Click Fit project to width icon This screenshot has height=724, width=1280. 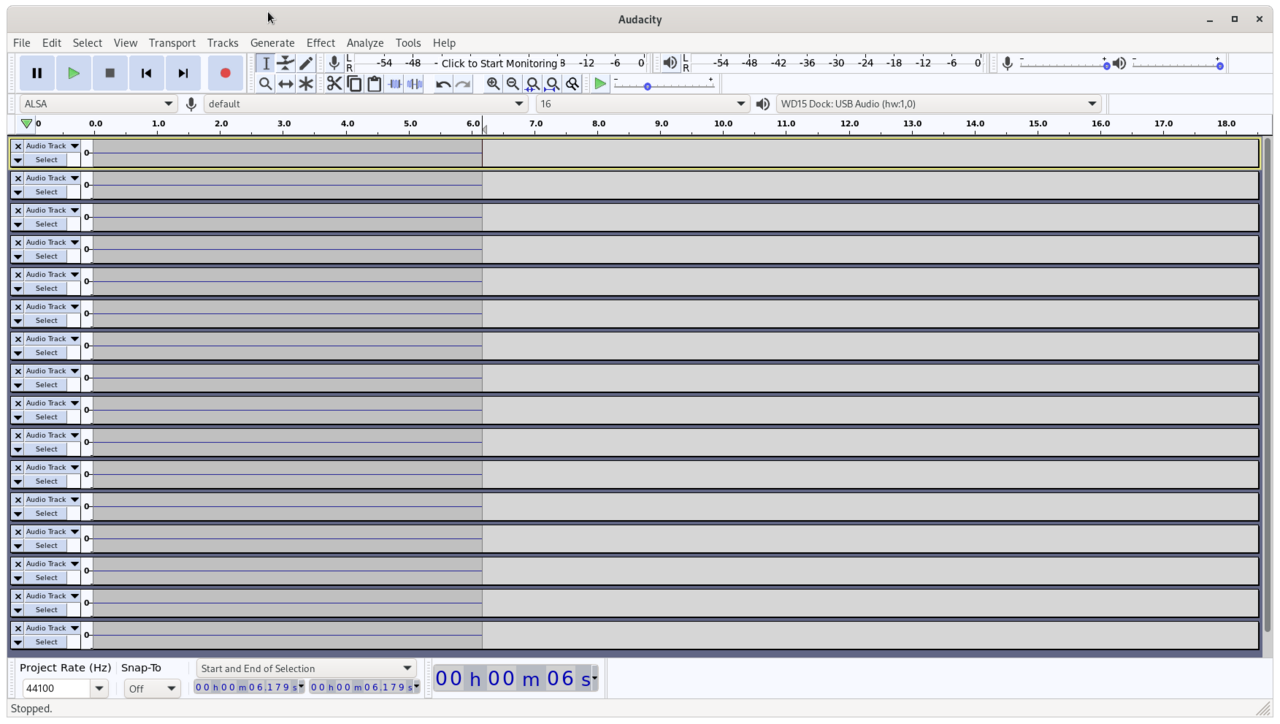click(x=552, y=84)
